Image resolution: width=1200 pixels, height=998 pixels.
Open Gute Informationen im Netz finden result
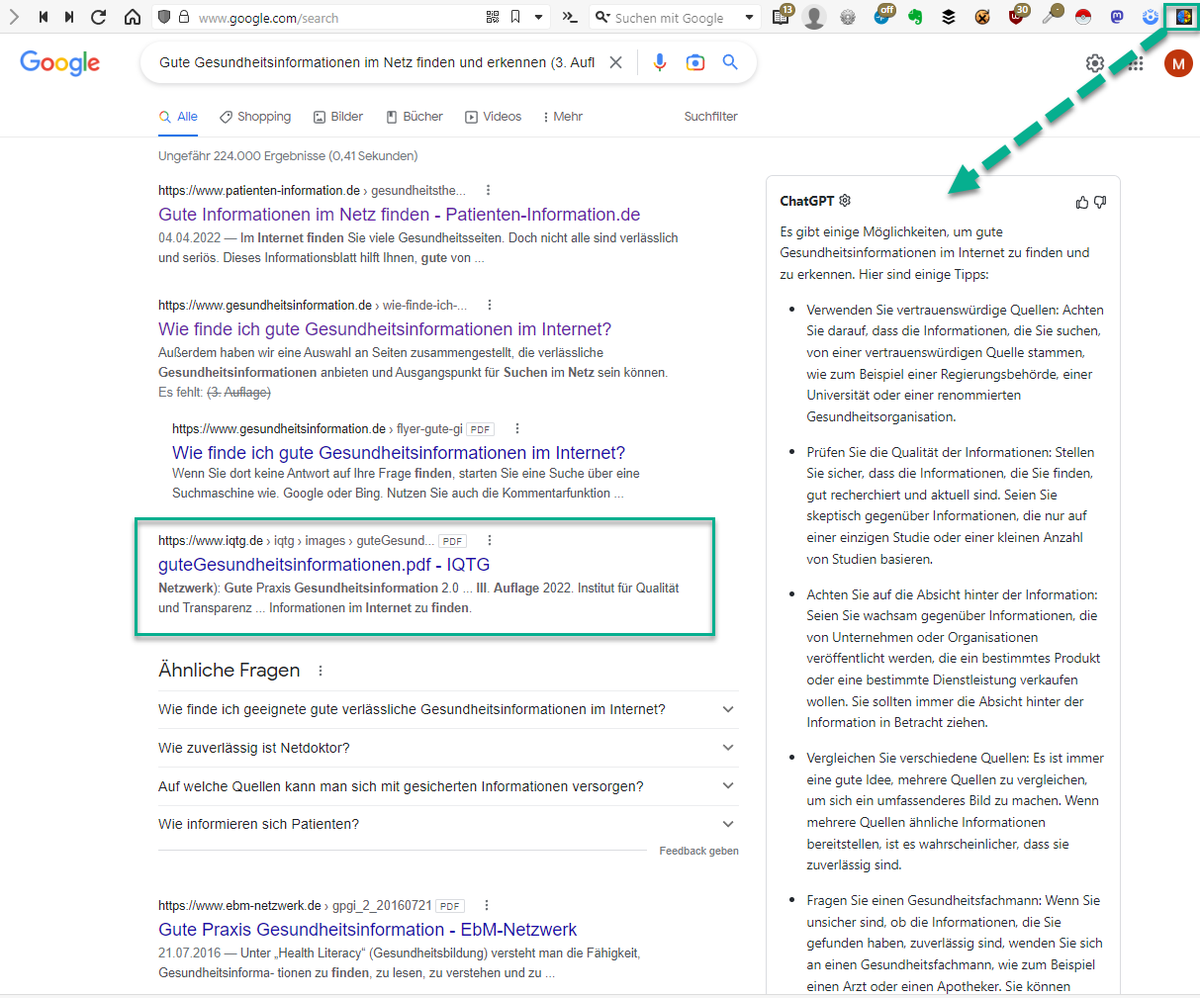point(399,215)
